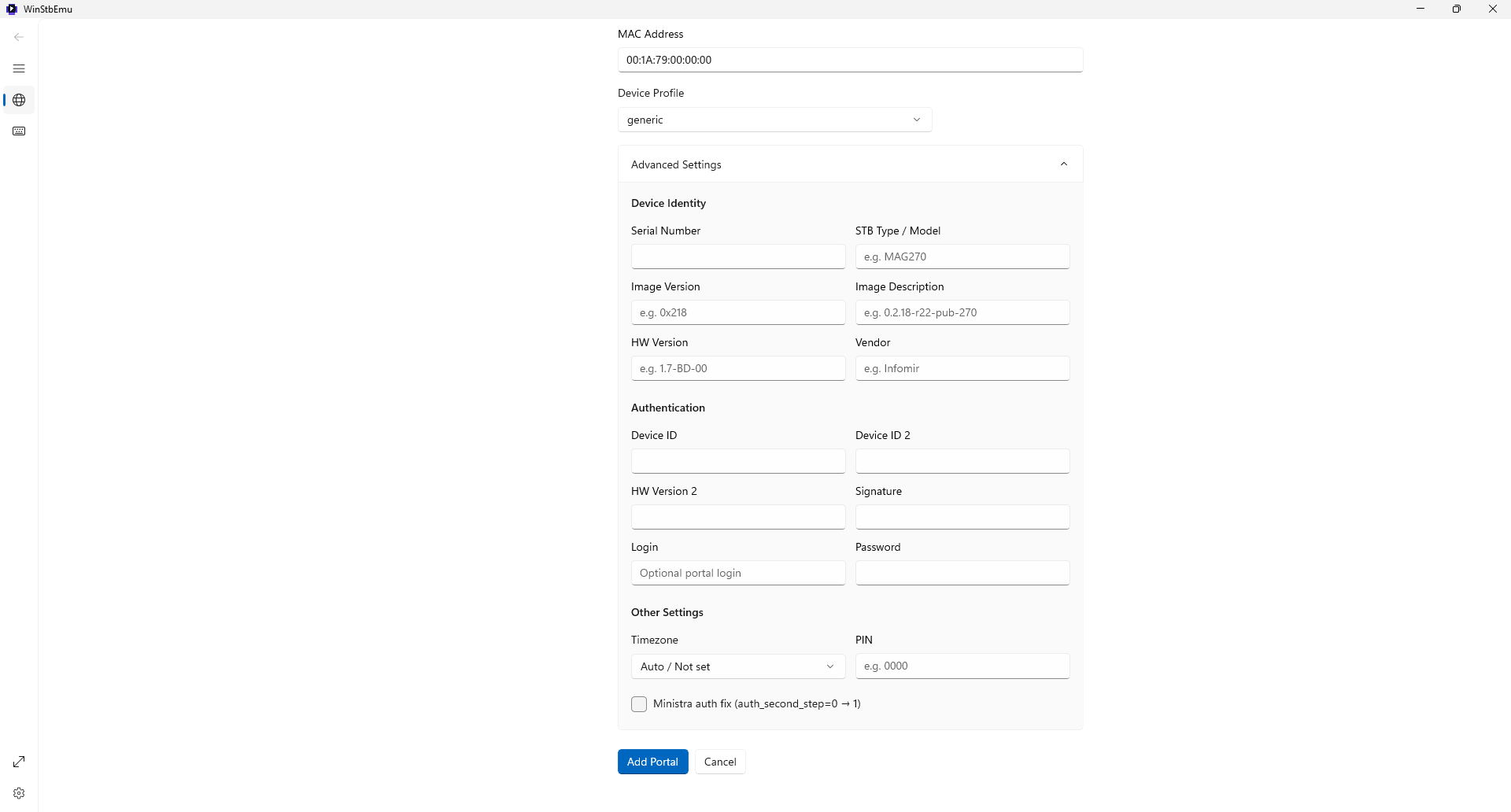Click the Ministra auth fix label text
Screen dimensions: 1511x812
(757, 704)
